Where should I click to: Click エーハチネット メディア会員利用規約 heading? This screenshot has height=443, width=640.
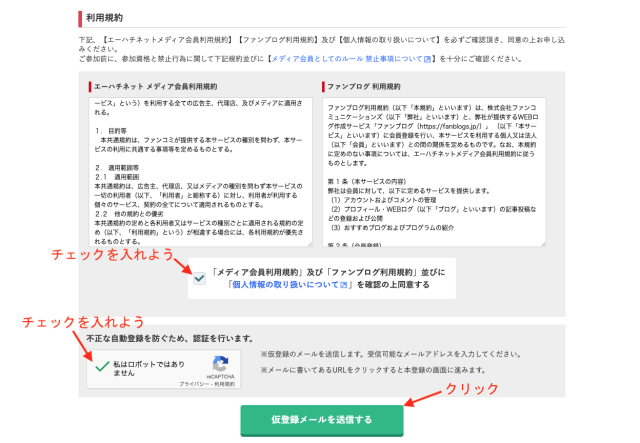click(x=156, y=87)
